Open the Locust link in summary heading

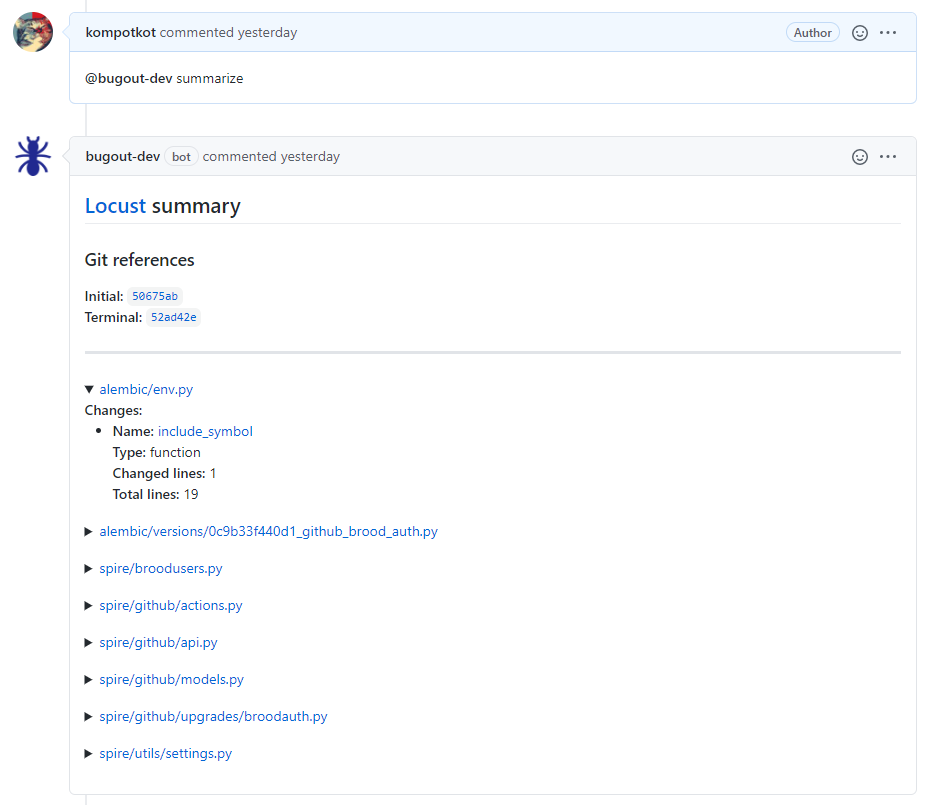coord(115,206)
